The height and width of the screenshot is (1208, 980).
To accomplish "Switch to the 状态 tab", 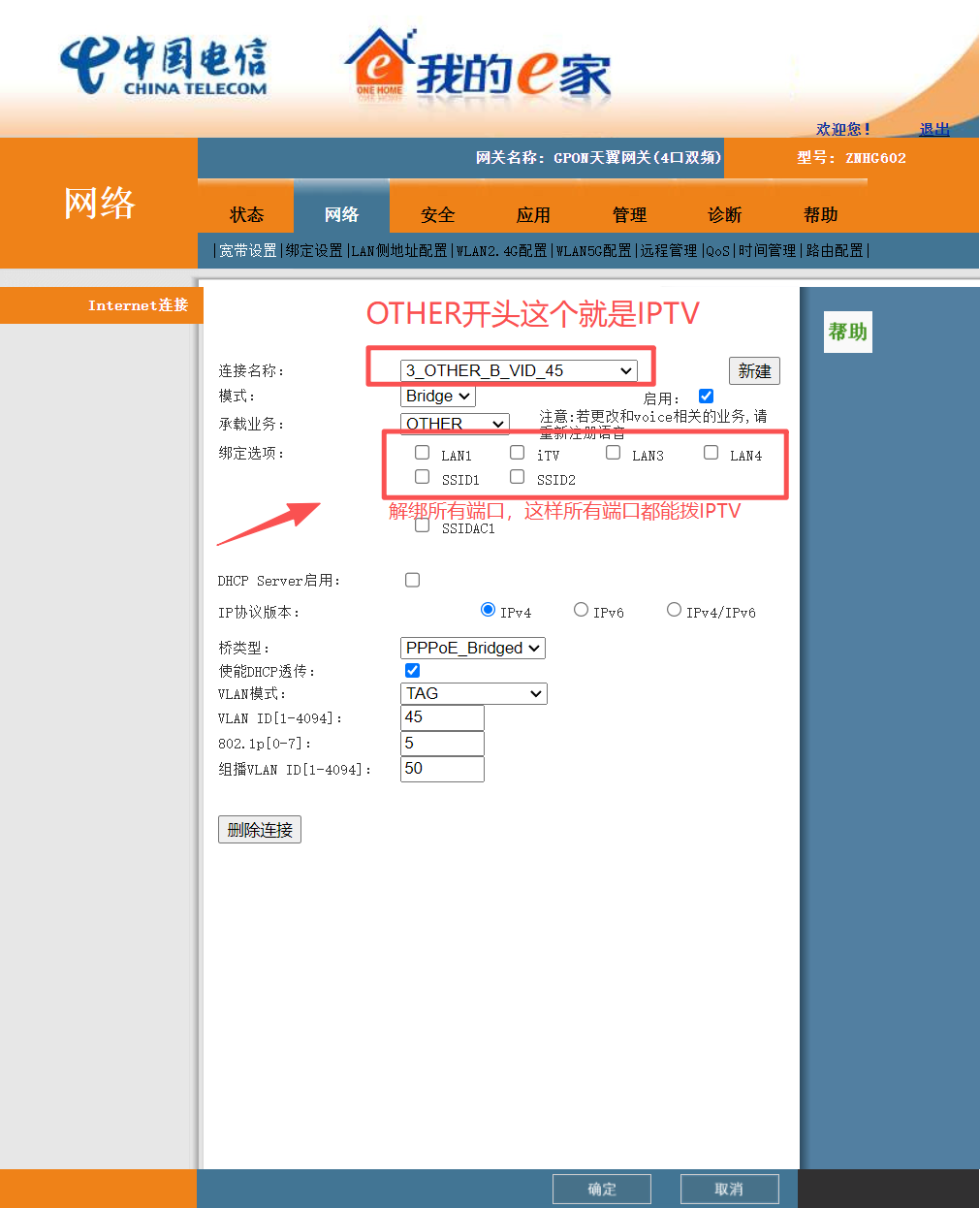I will pos(246,214).
